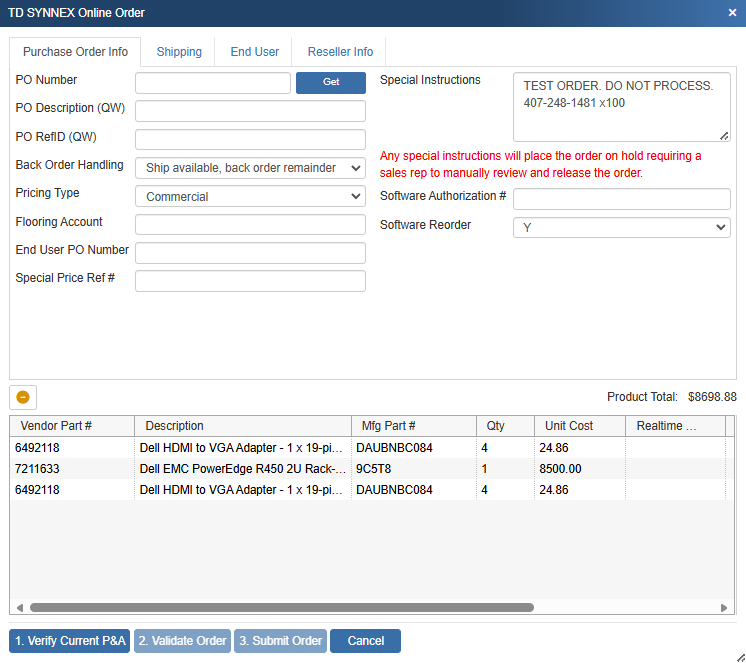Click left arrow of horizontal scrollbar
Screen dimensions: 746x663
(19, 607)
